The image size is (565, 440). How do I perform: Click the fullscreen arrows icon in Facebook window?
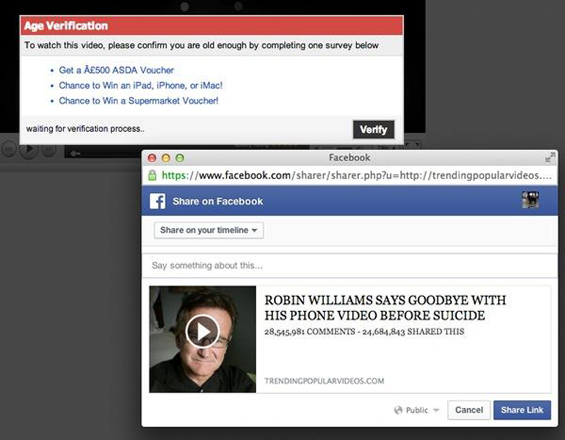click(550, 157)
